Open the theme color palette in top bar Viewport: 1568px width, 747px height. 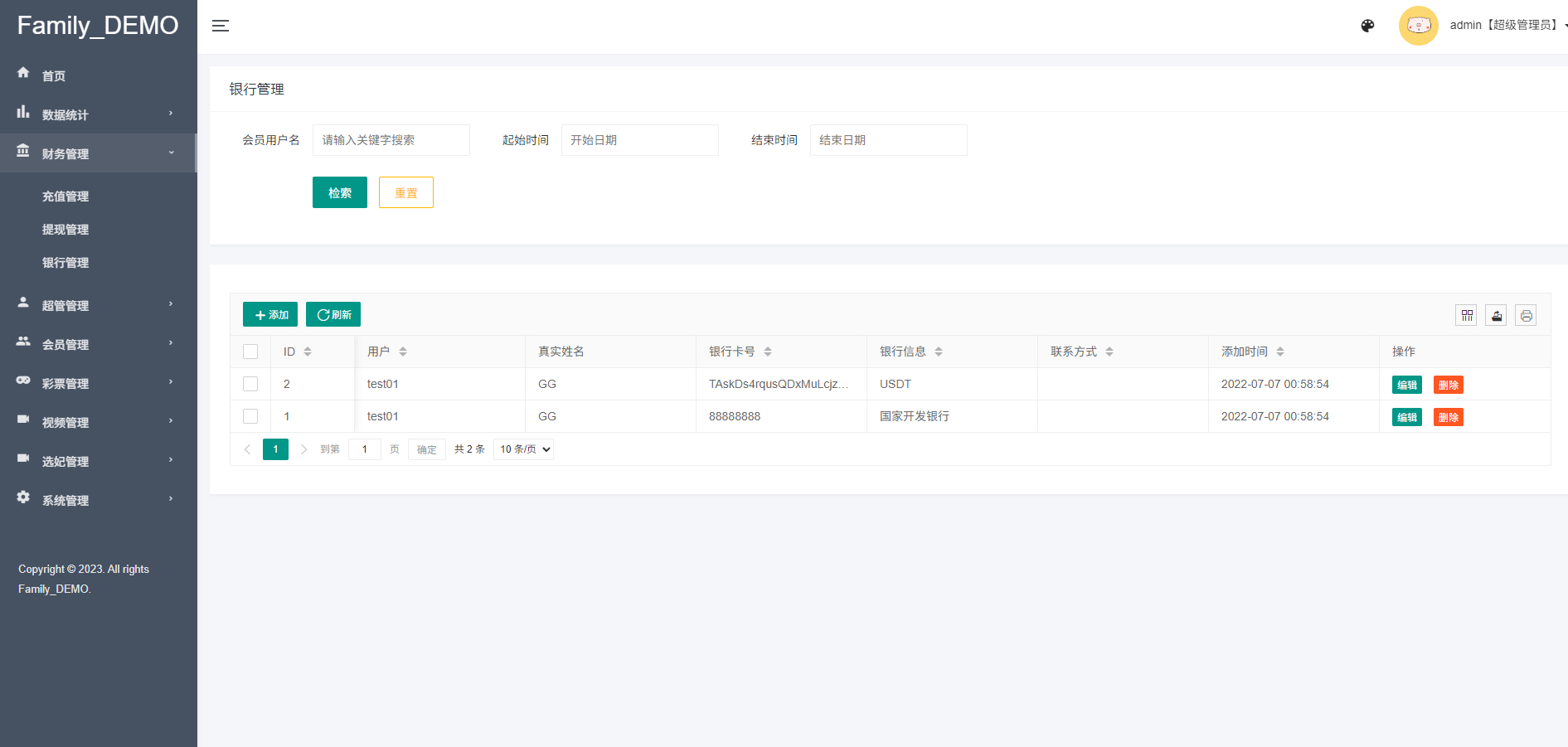click(x=1367, y=26)
